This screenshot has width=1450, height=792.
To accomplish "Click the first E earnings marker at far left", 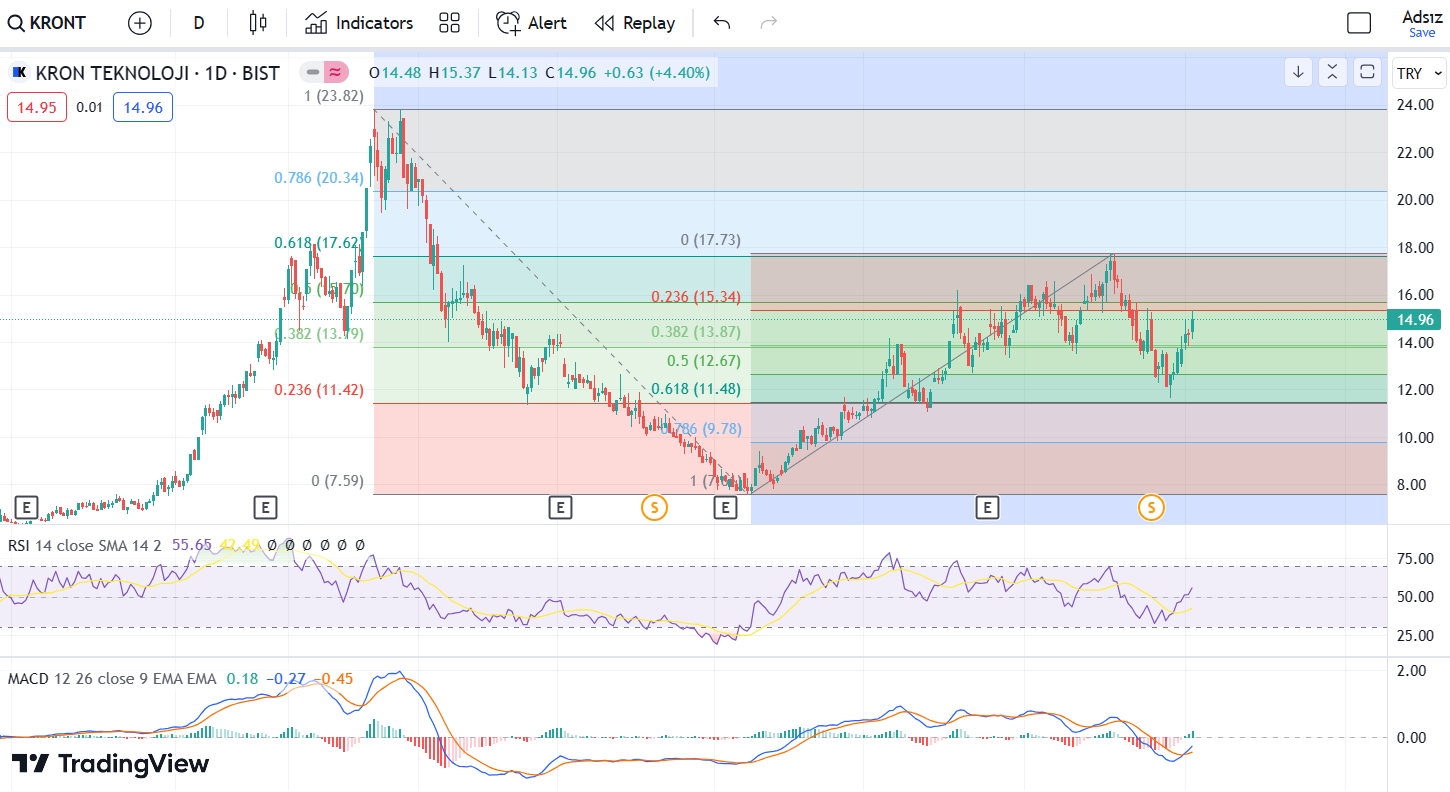I will tap(26, 507).
